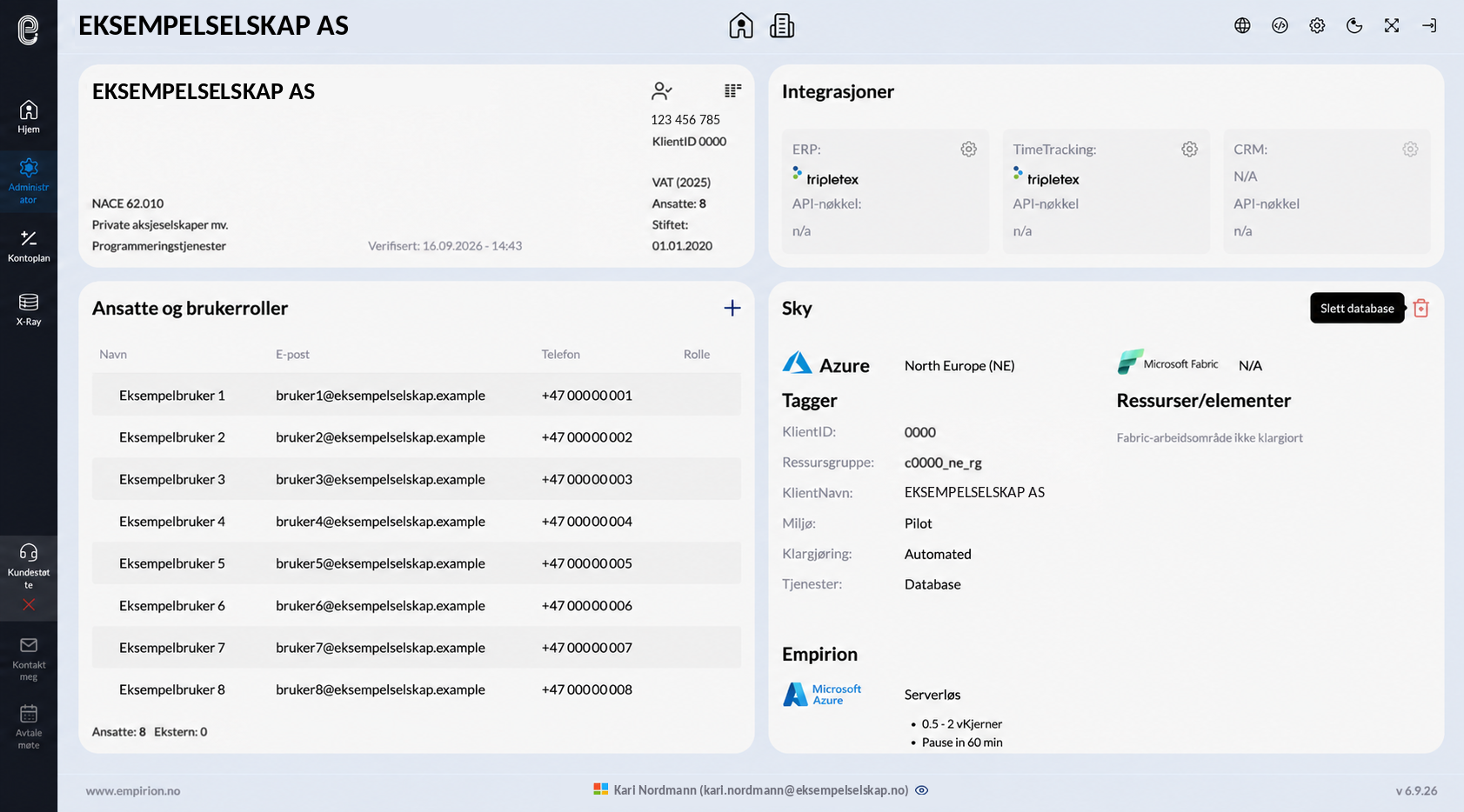This screenshot has width=1464, height=812.
Task: Add new employee with plus icon
Action: pos(732,308)
